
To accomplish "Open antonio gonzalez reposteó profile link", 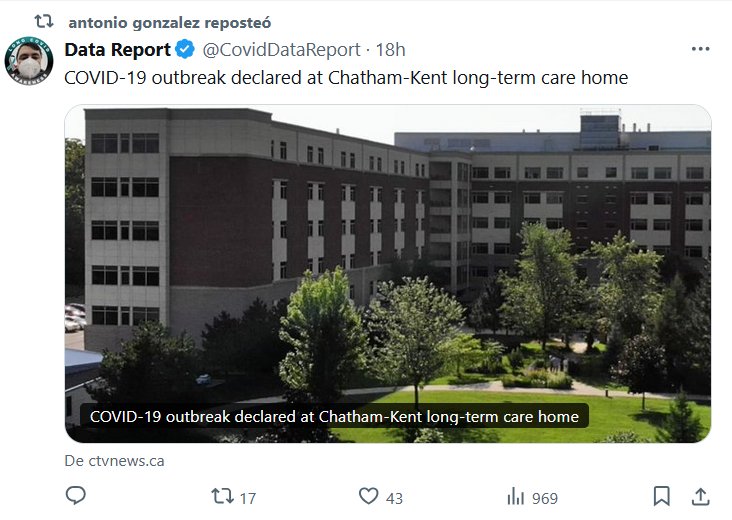I will pyautogui.click(x=169, y=22).
